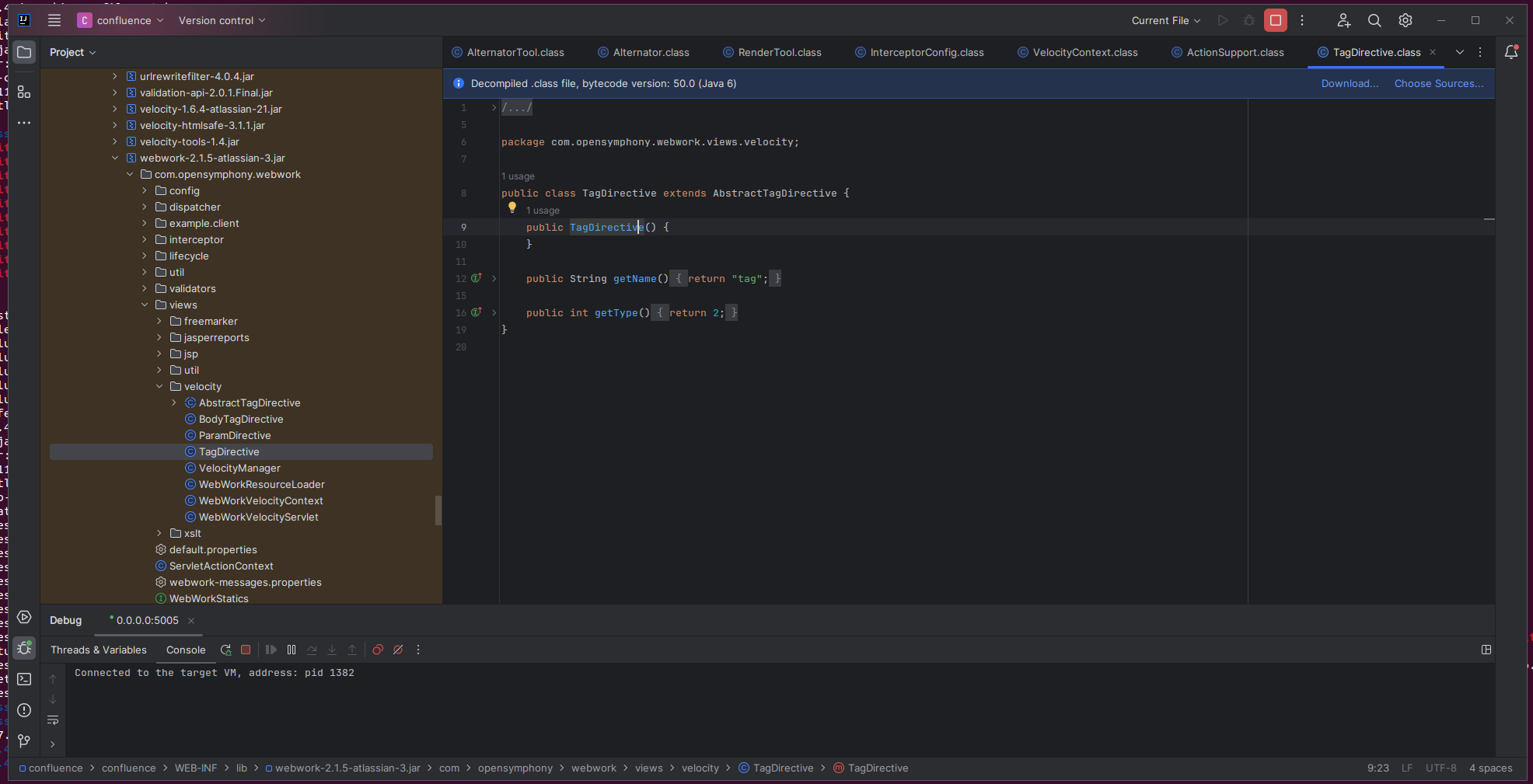The height and width of the screenshot is (784, 1533).
Task: Open the main hamburger menu
Action: [54, 20]
